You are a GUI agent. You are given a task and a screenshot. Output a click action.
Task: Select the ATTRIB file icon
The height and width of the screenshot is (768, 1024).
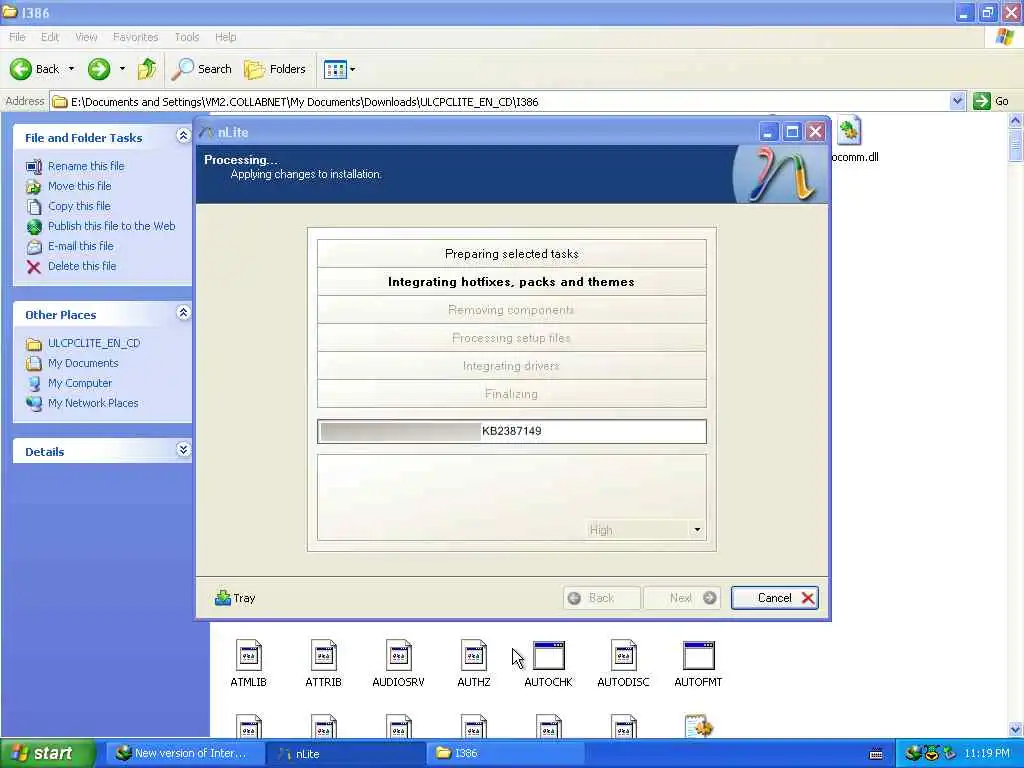click(323, 656)
